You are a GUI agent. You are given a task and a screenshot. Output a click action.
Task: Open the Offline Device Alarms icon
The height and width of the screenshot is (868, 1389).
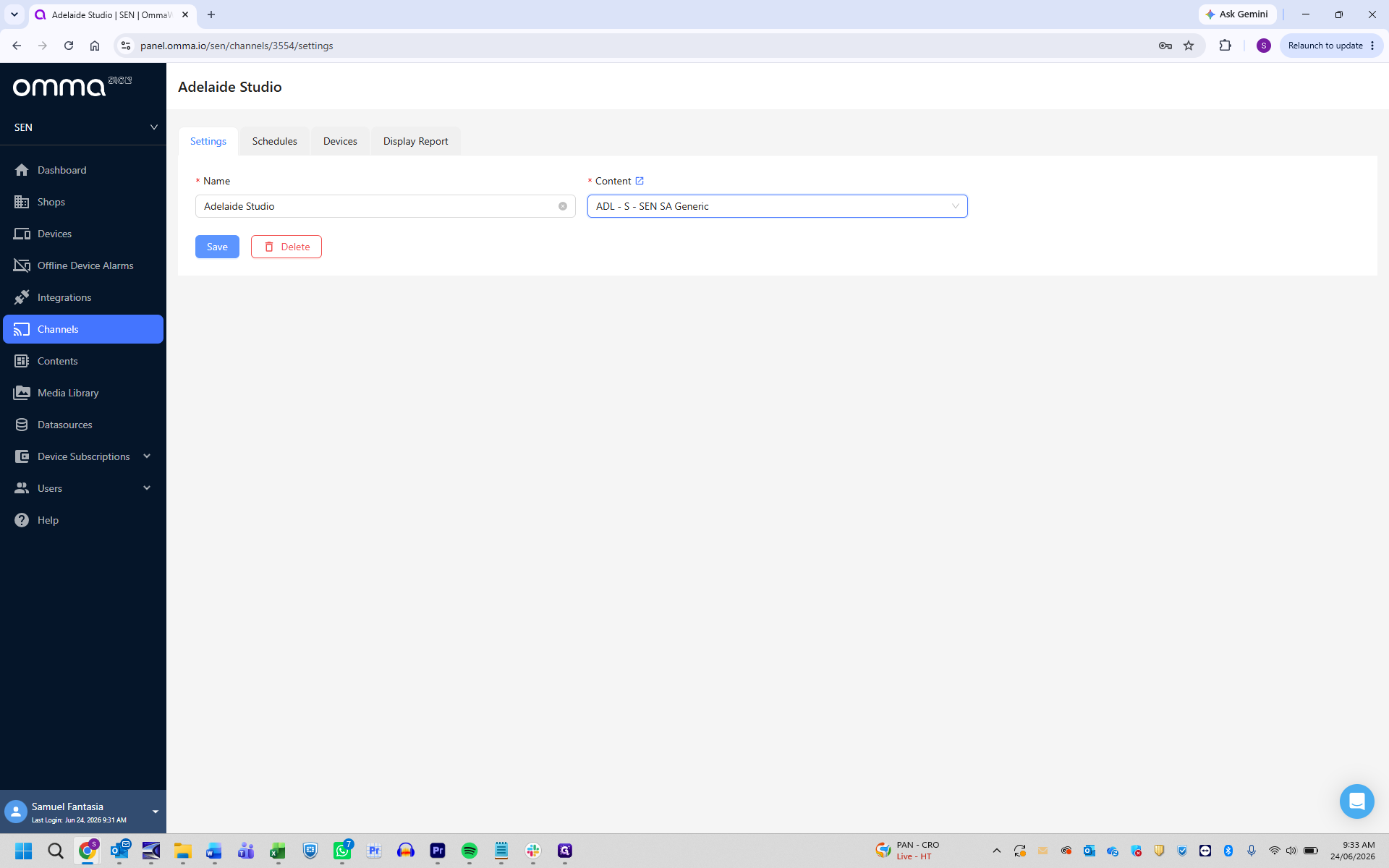(x=22, y=265)
